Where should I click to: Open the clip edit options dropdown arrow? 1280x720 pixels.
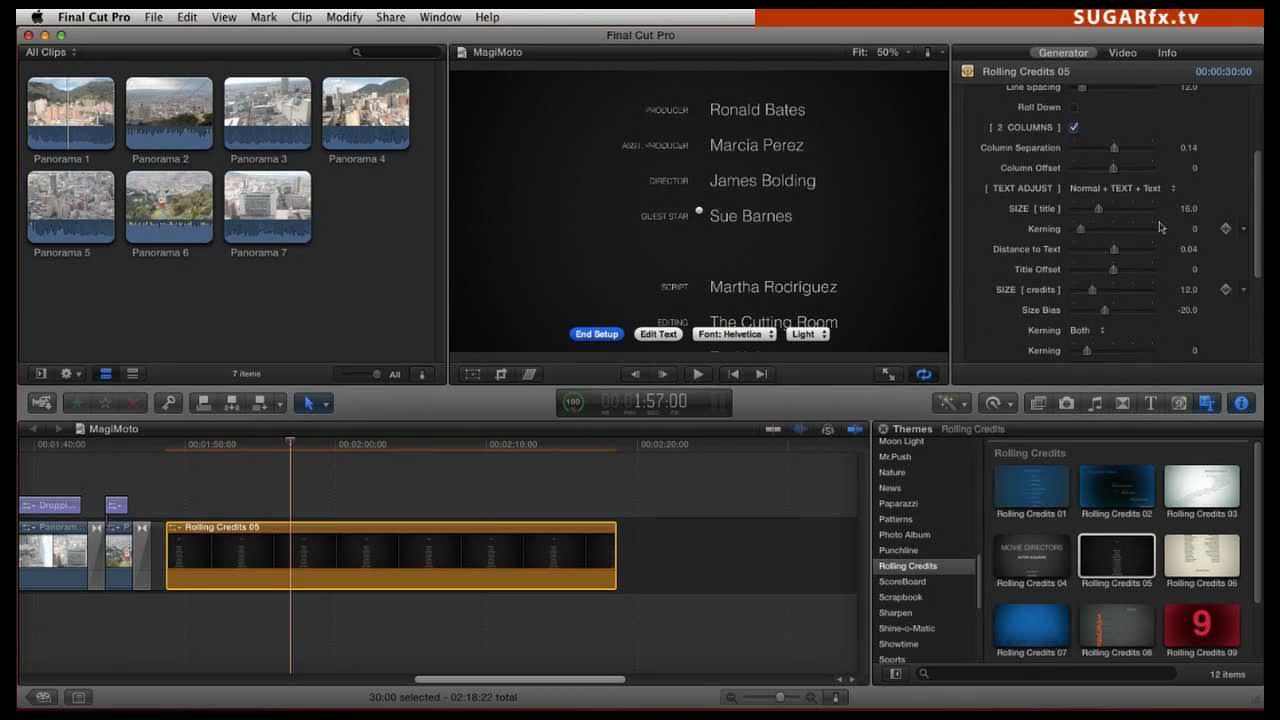click(280, 403)
